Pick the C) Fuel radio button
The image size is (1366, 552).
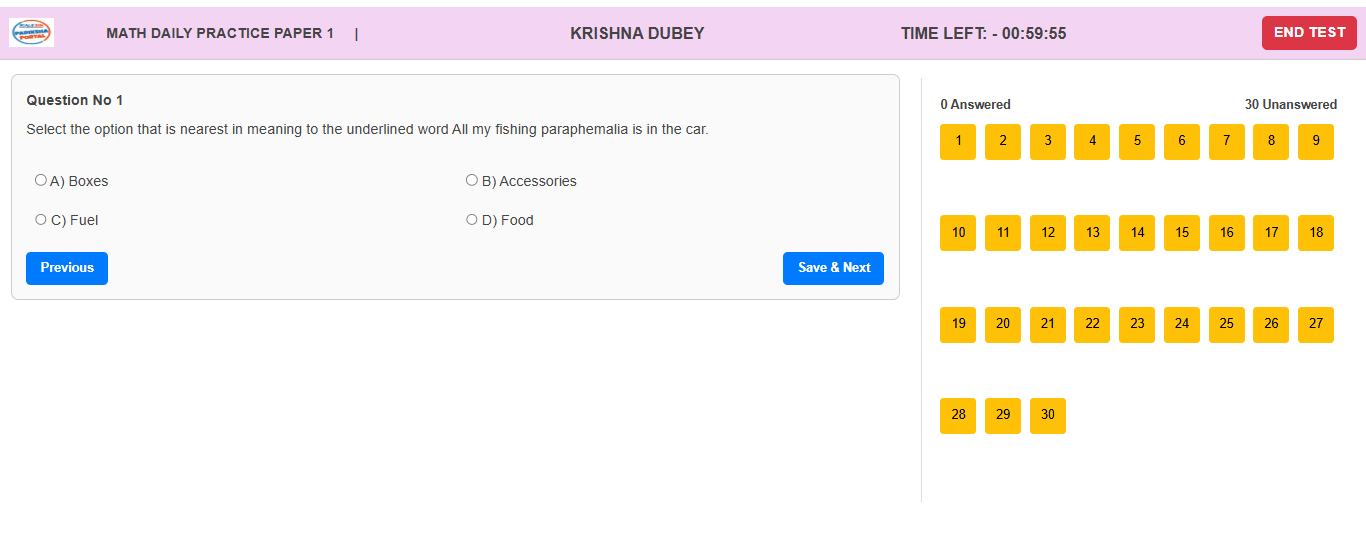pos(41,220)
